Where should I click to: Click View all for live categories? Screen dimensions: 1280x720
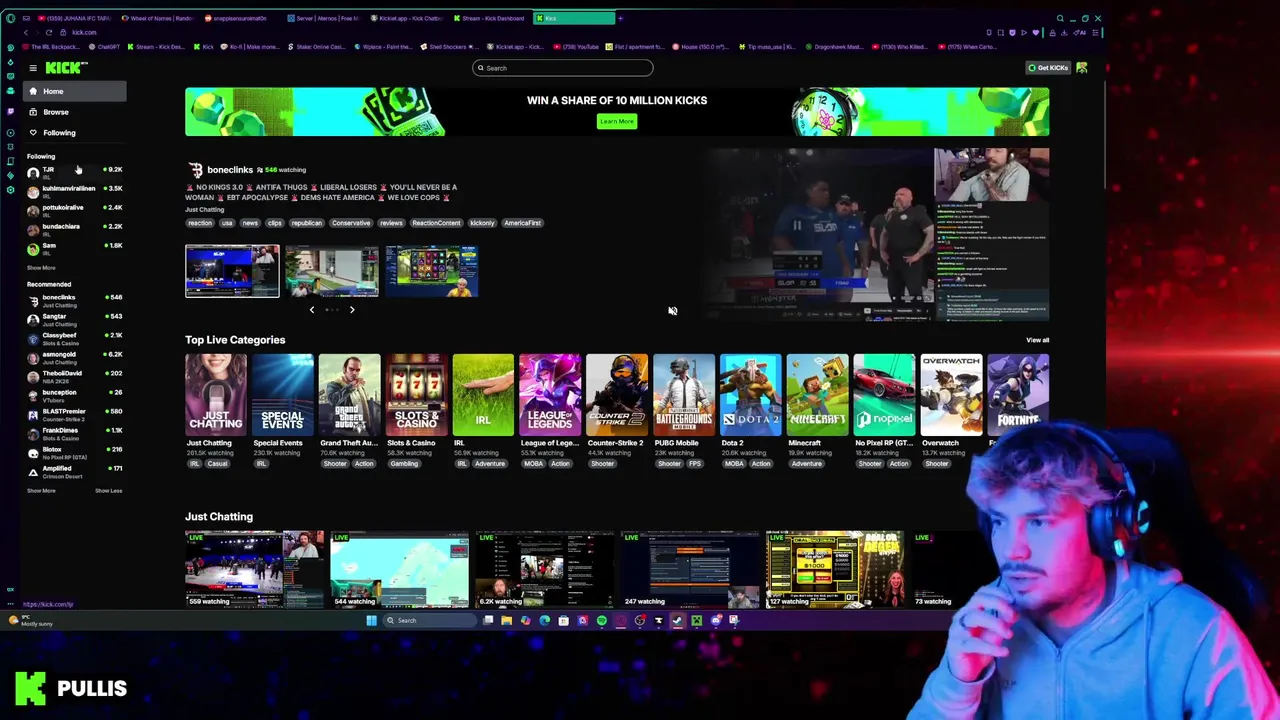pyautogui.click(x=1038, y=340)
